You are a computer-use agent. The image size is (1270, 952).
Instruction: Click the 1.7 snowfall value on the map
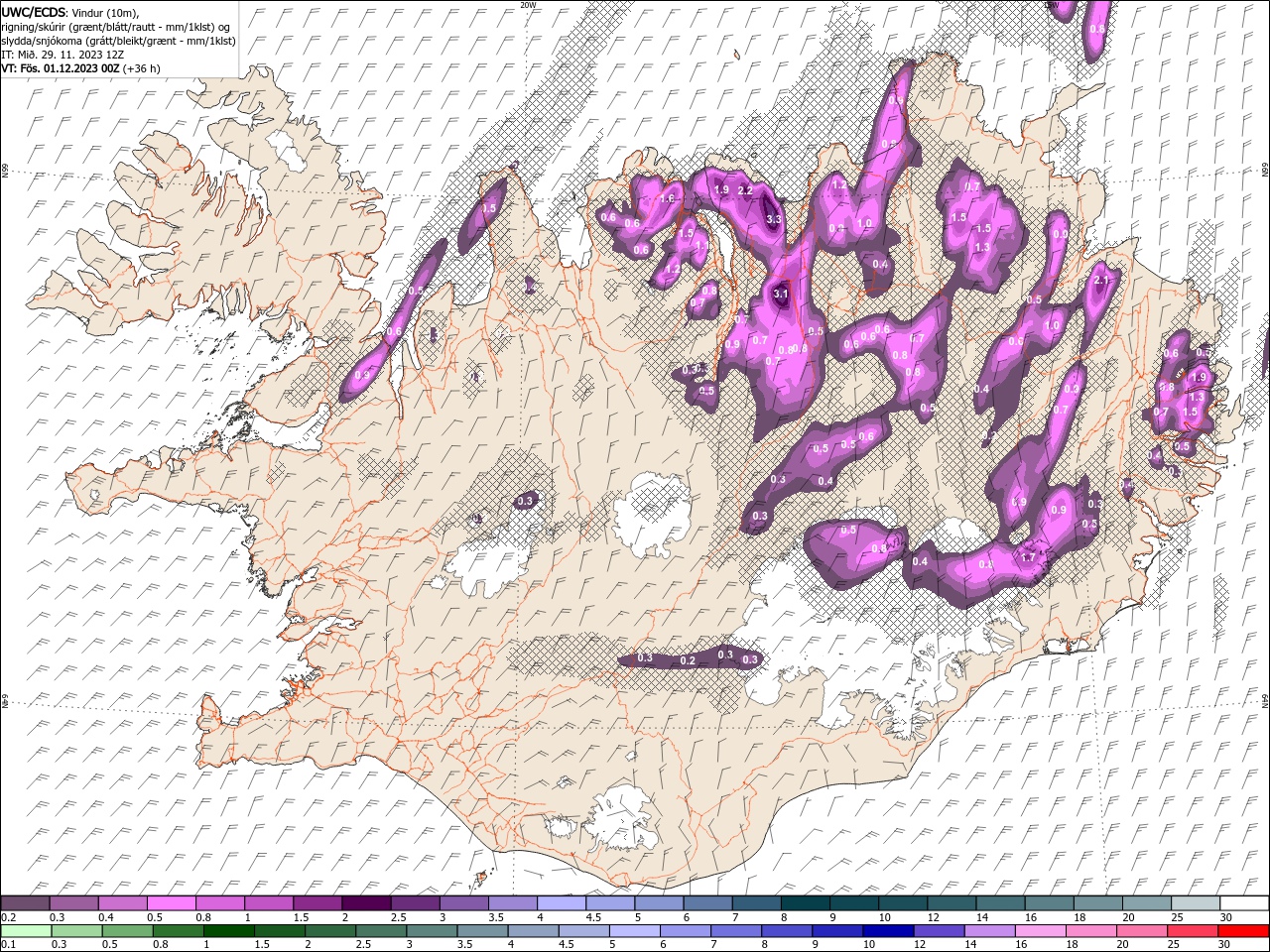pyautogui.click(x=1028, y=557)
